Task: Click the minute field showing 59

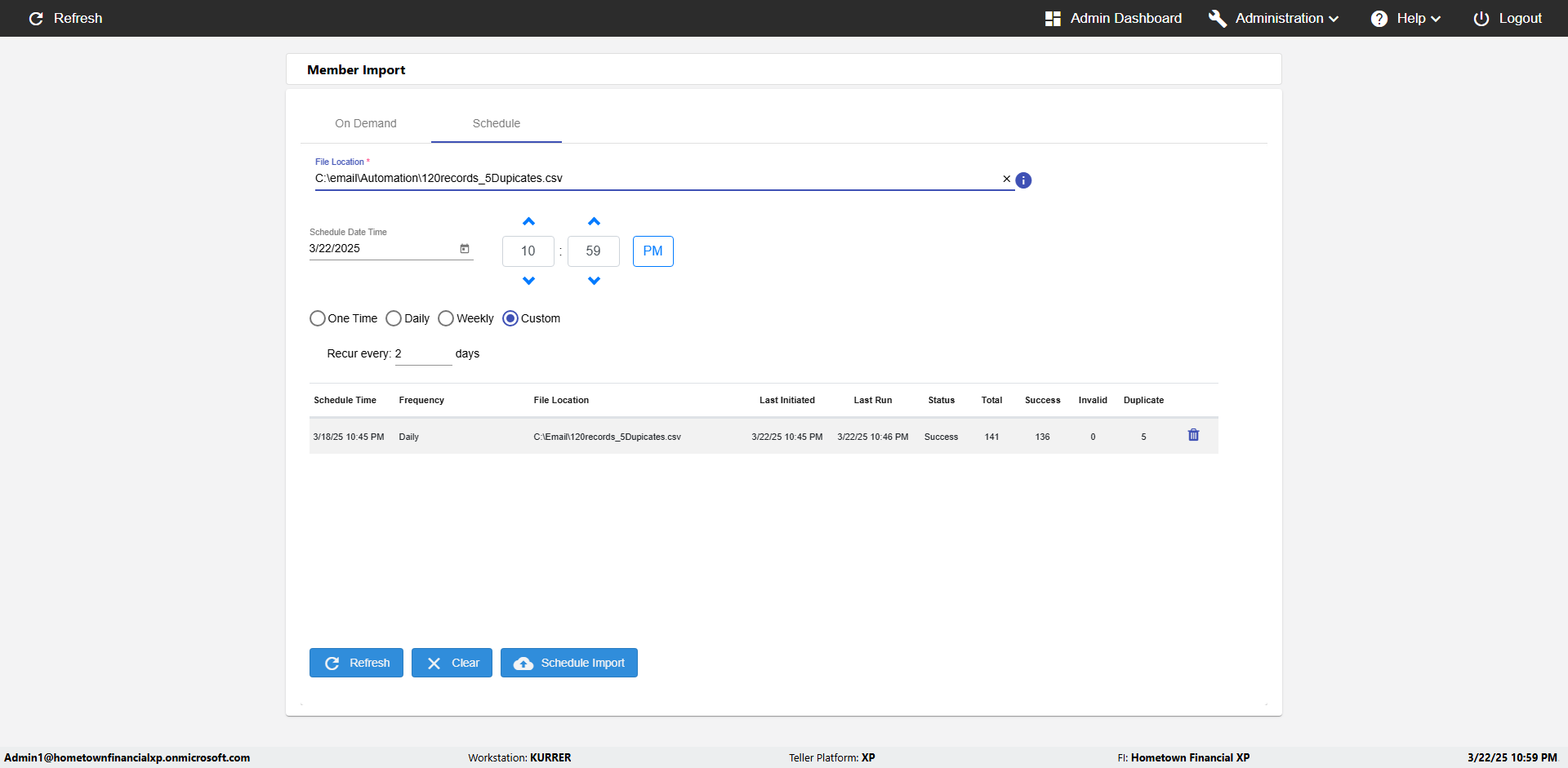Action: [594, 251]
